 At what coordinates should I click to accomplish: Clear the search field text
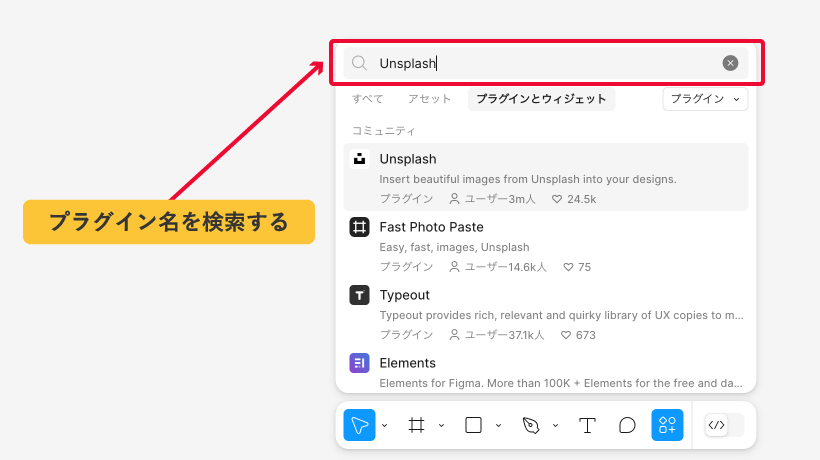click(731, 63)
